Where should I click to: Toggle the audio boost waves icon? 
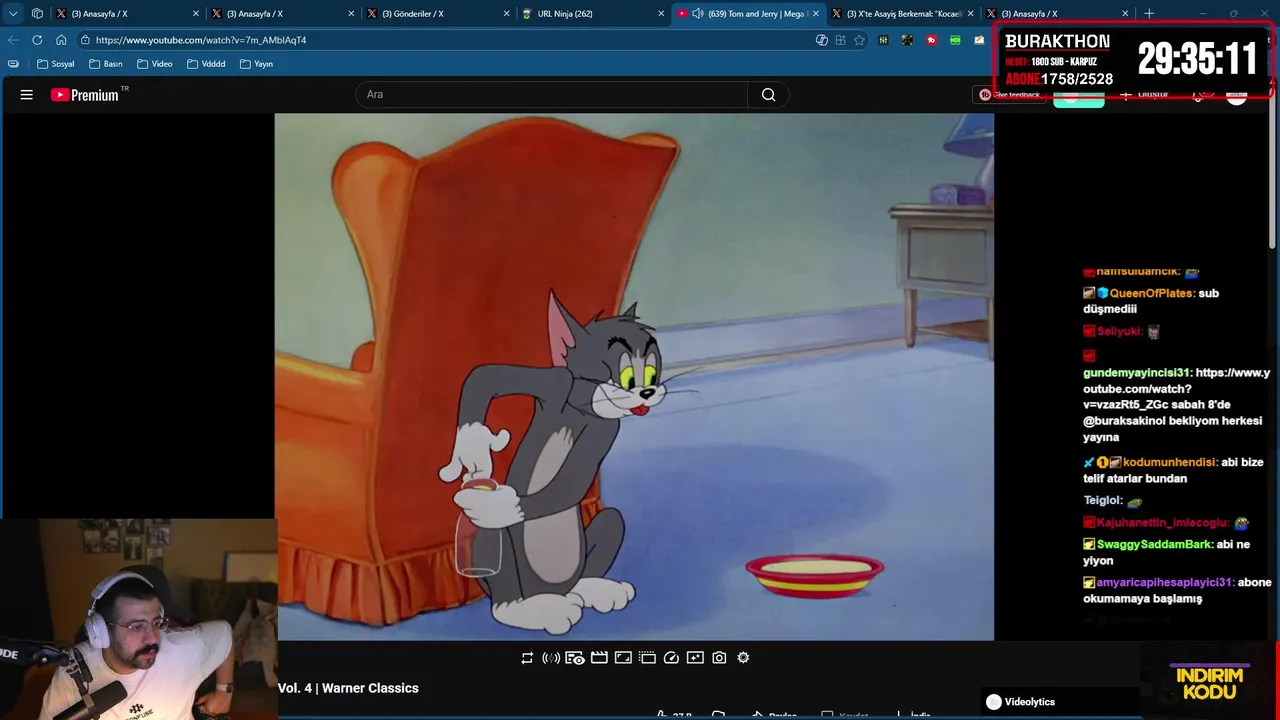(551, 658)
